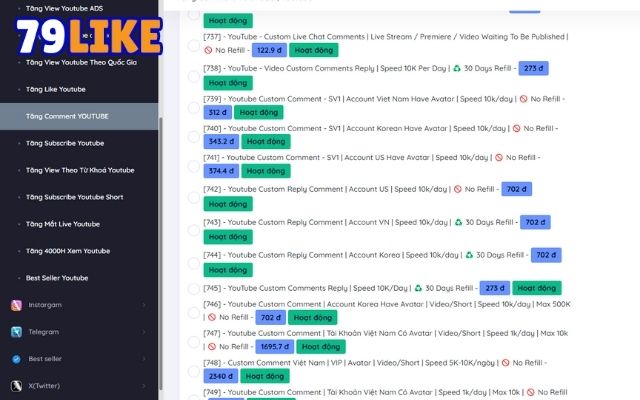Click the 343.2 đ price badge
This screenshot has height=400, width=640.
[221, 141]
